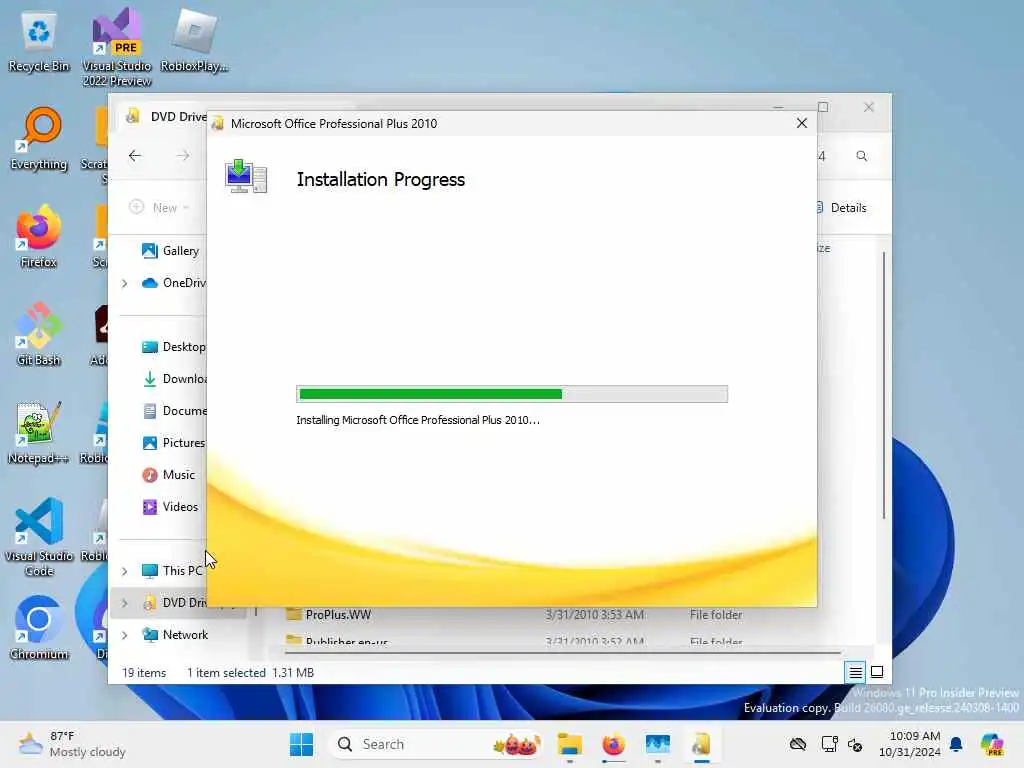Click the New button in File Explorer
Viewport: 1024px width, 768px height.
[159, 207]
